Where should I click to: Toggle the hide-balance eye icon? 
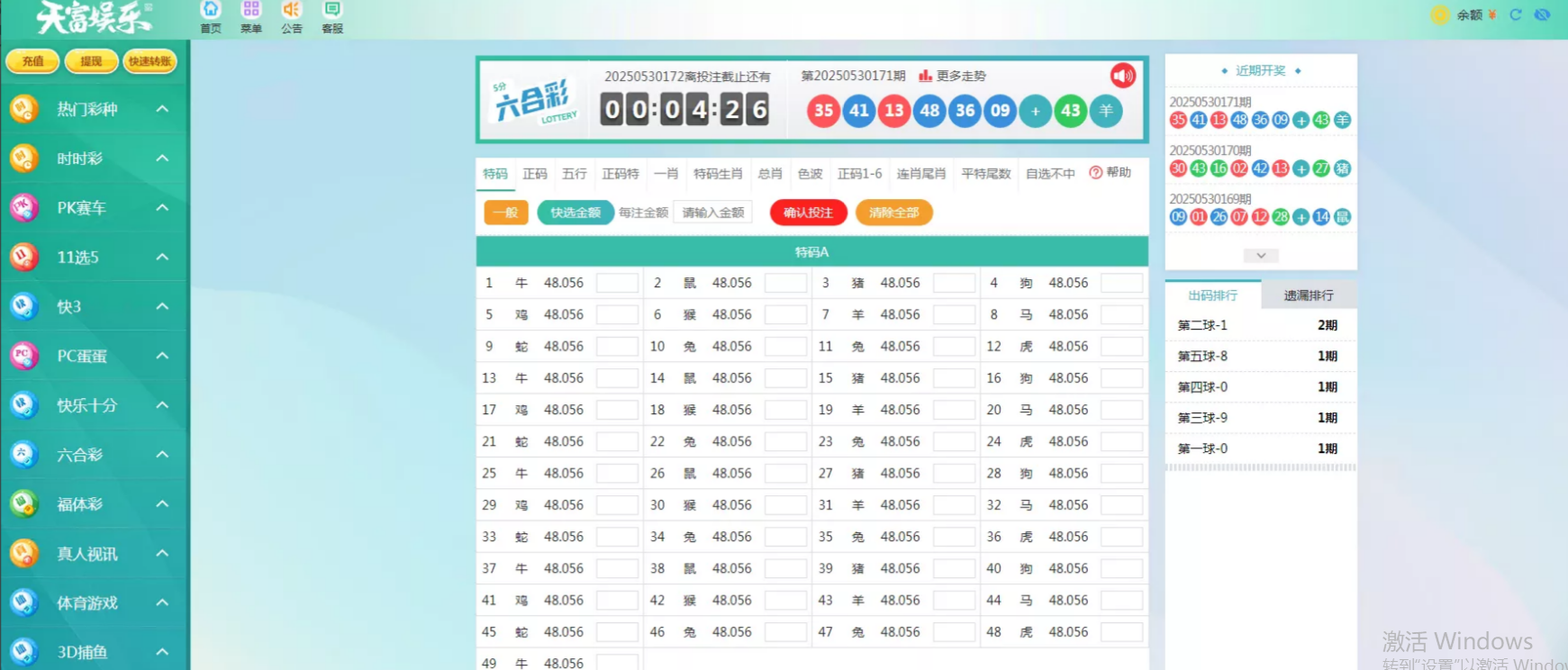coord(1542,14)
